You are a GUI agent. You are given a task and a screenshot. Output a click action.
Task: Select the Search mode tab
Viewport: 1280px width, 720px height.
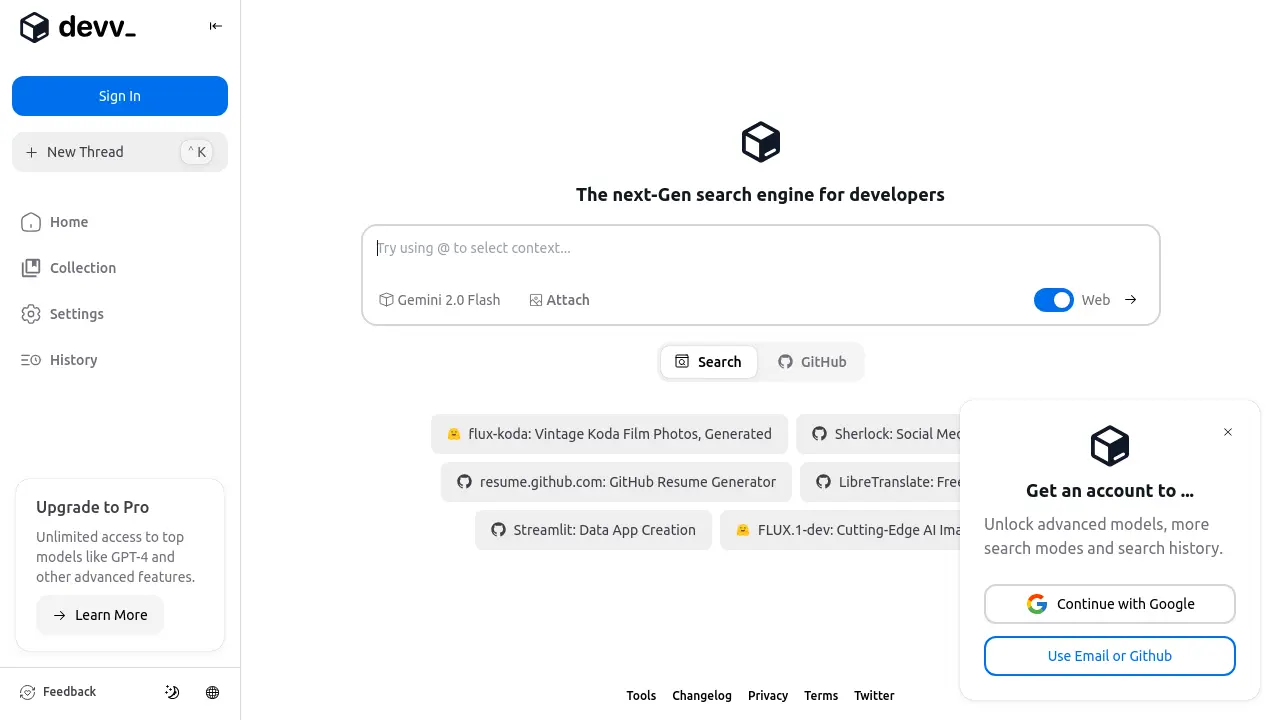(x=708, y=362)
